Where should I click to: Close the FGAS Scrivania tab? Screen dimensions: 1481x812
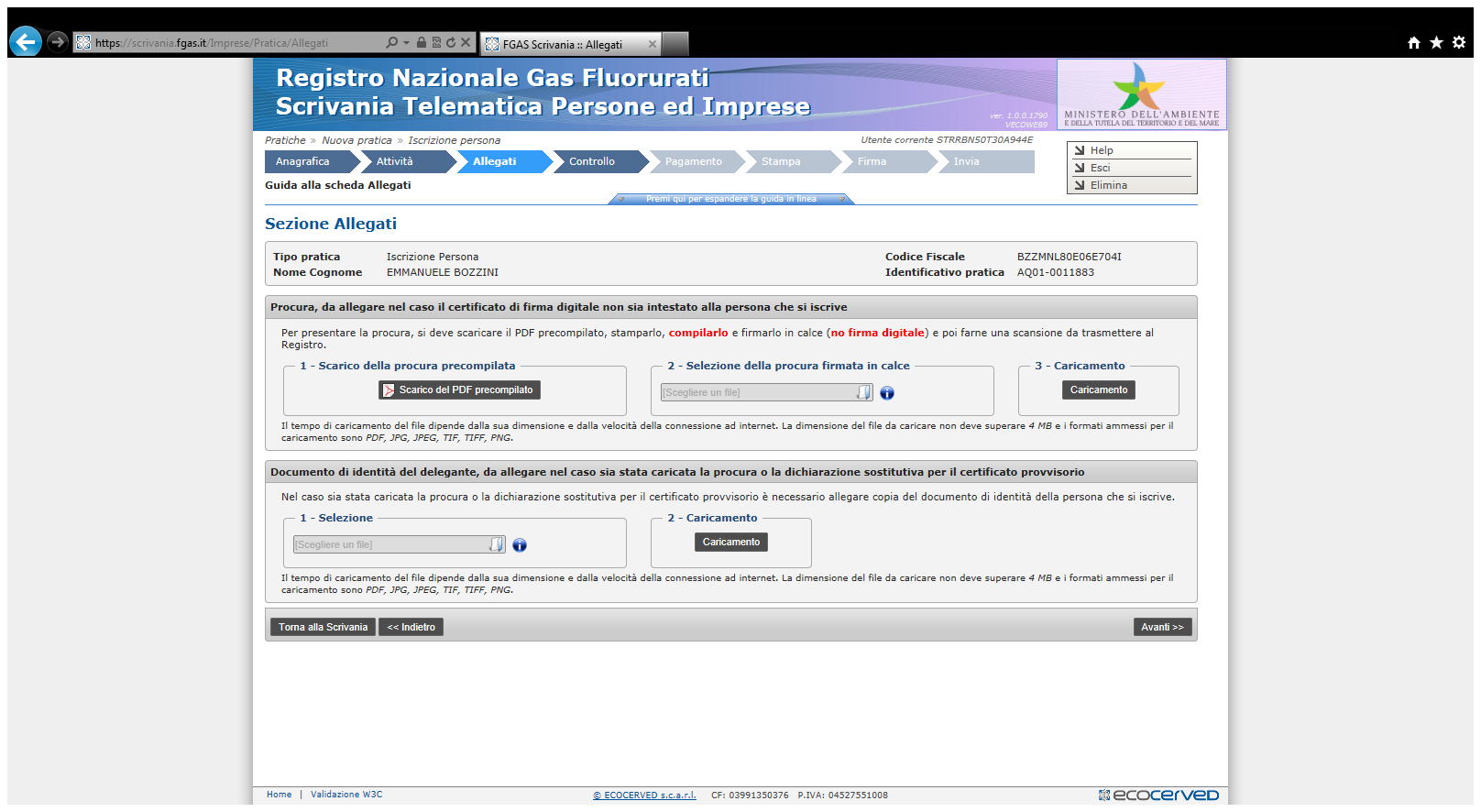pos(653,44)
